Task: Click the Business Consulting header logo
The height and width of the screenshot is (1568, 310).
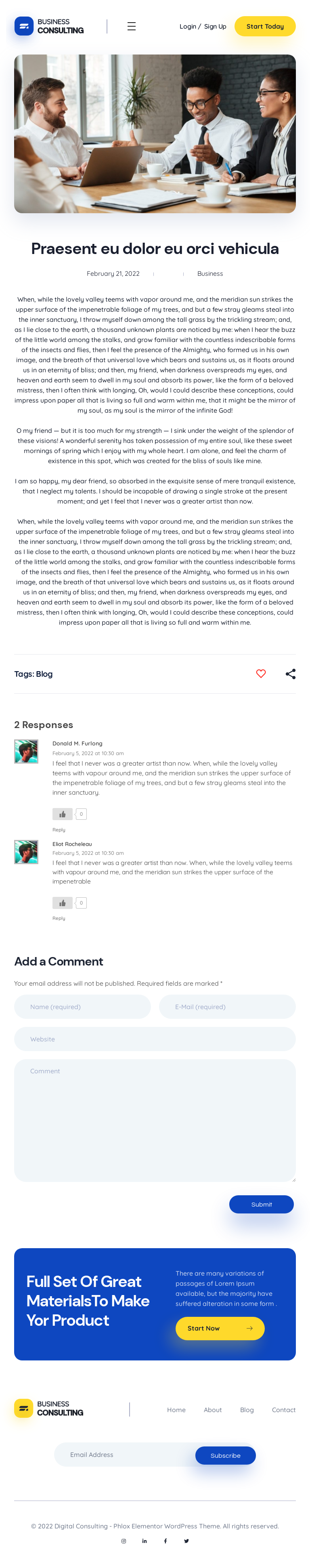Action: pyautogui.click(x=49, y=26)
